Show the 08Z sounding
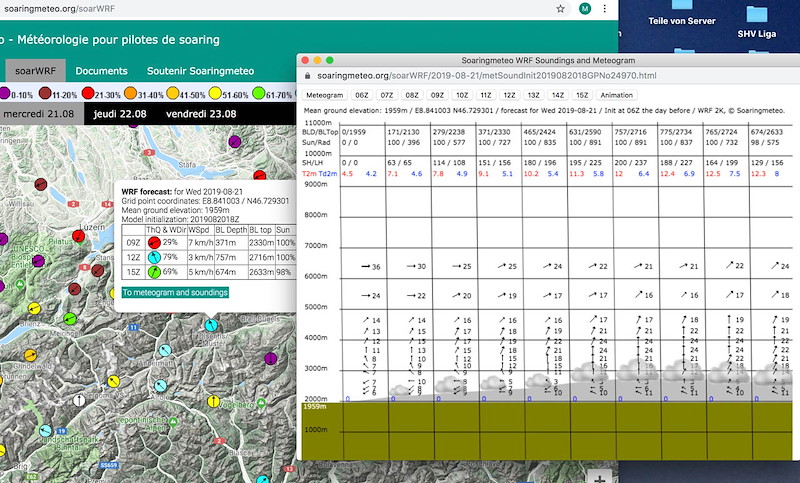This screenshot has width=800, height=483. (x=412, y=95)
